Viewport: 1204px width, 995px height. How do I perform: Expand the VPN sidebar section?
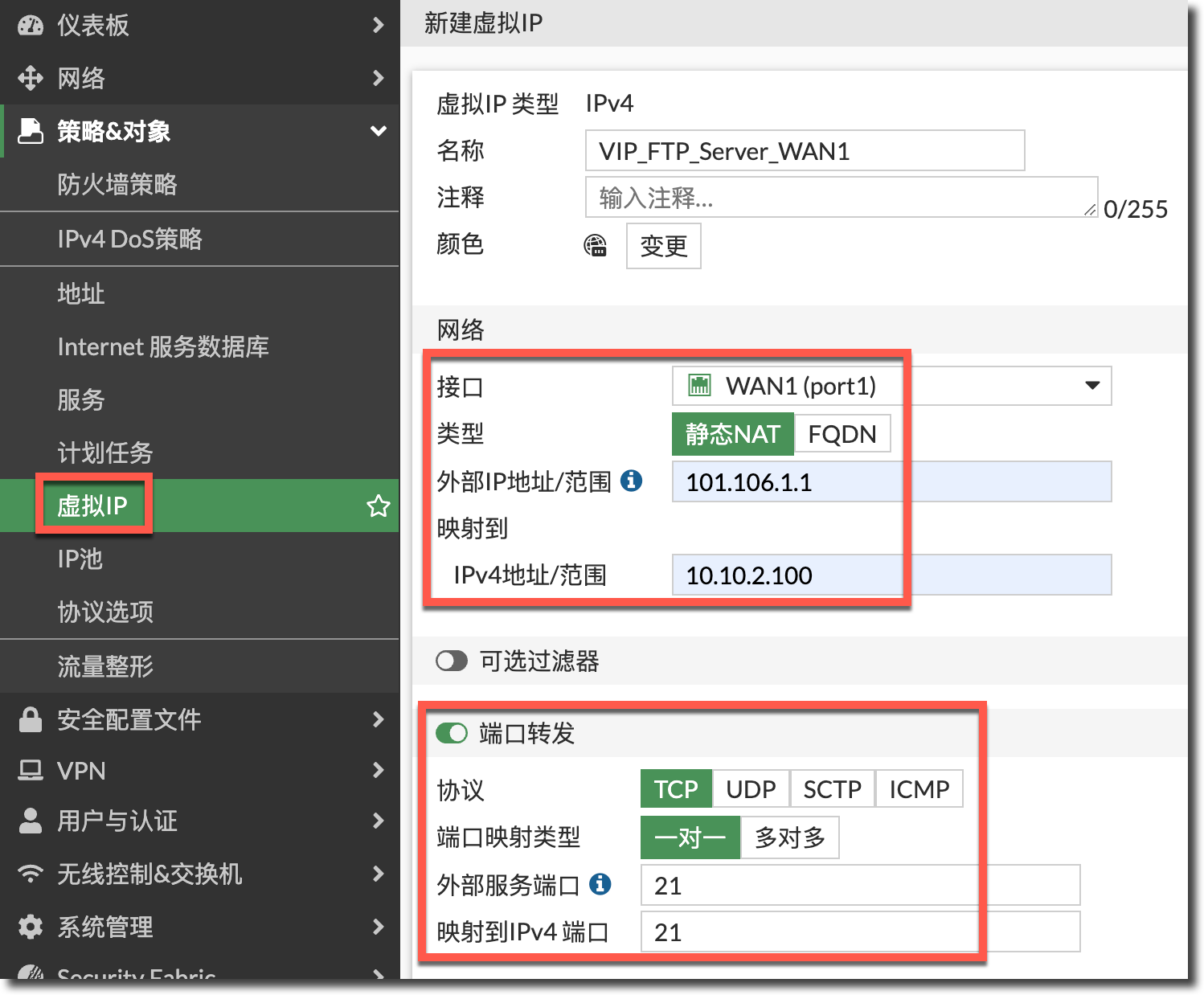(x=378, y=771)
